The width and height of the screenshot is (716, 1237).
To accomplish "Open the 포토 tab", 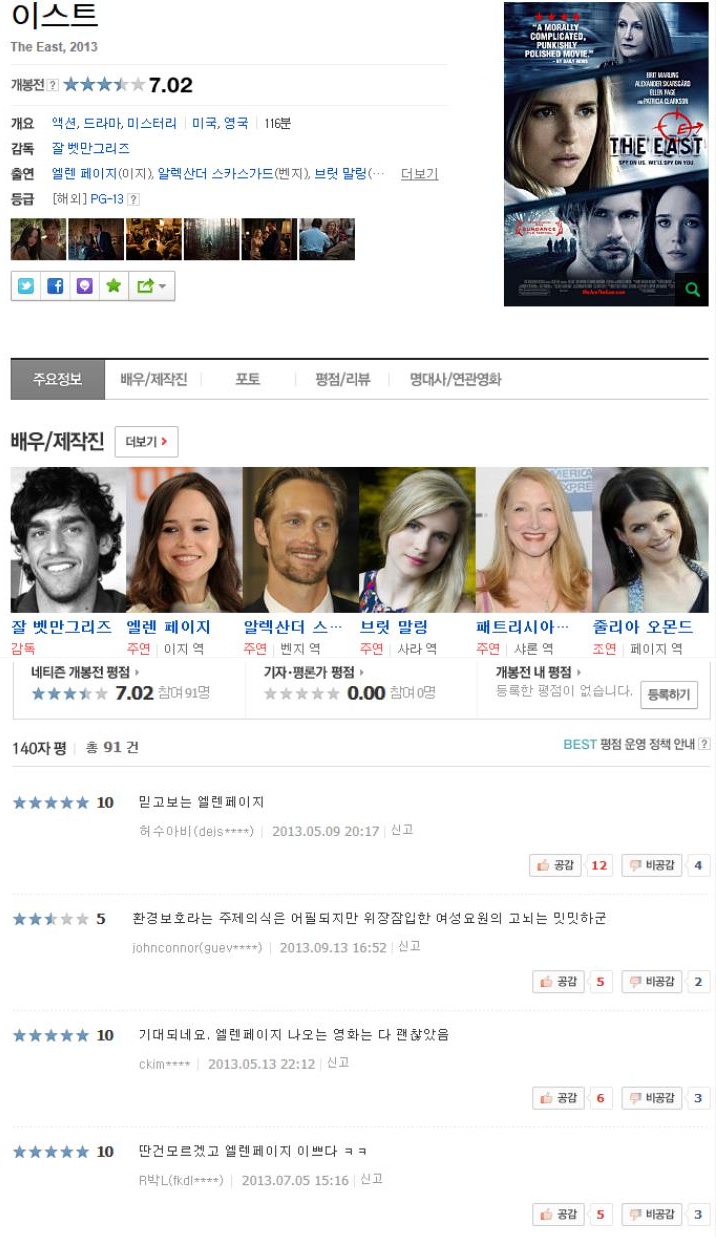I will coord(247,379).
